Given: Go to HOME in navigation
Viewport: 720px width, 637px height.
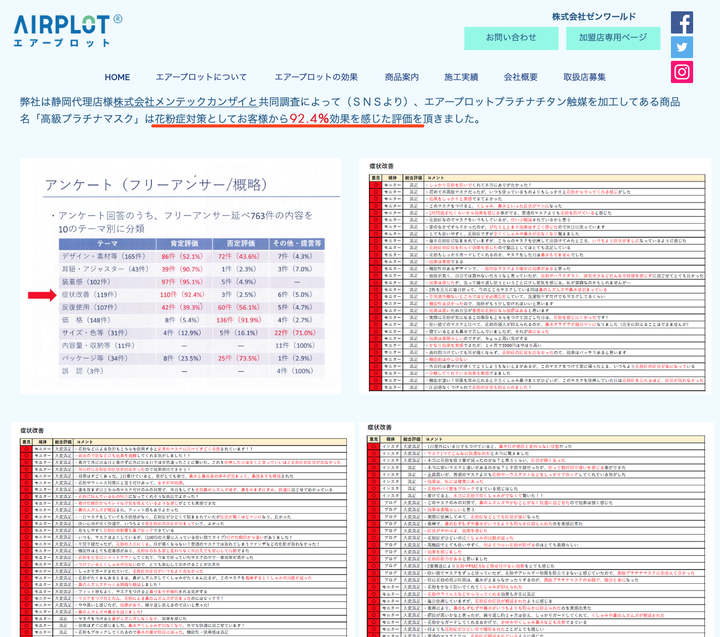Looking at the screenshot, I should point(117,77).
